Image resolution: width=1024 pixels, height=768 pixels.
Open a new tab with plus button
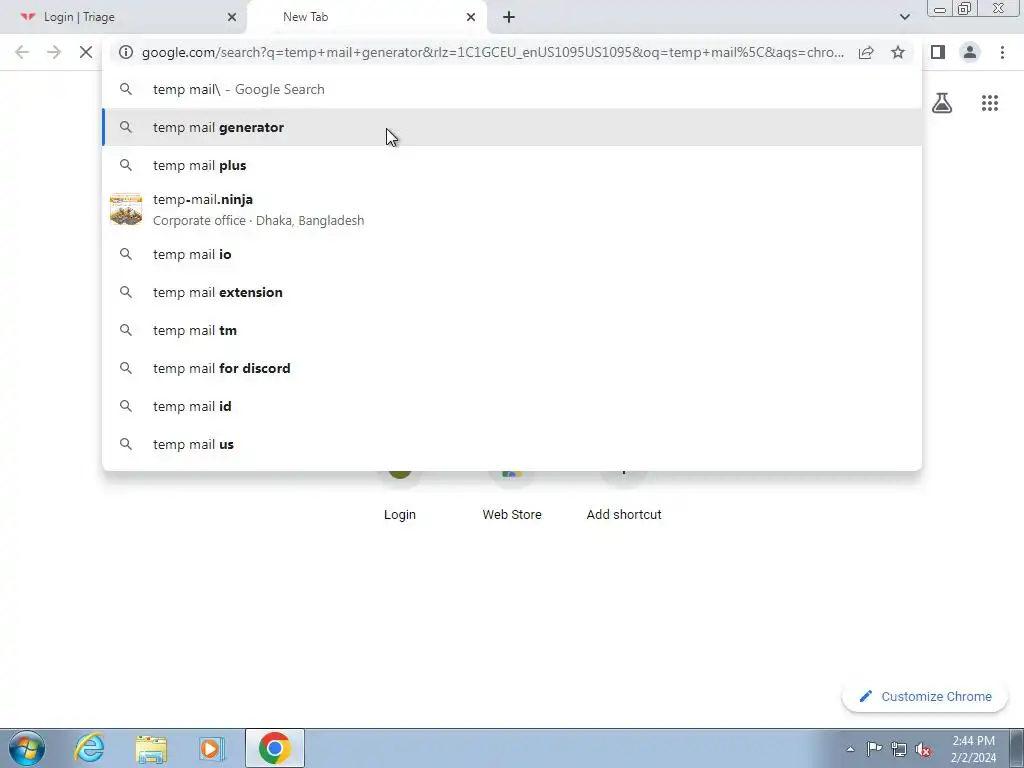point(509,17)
